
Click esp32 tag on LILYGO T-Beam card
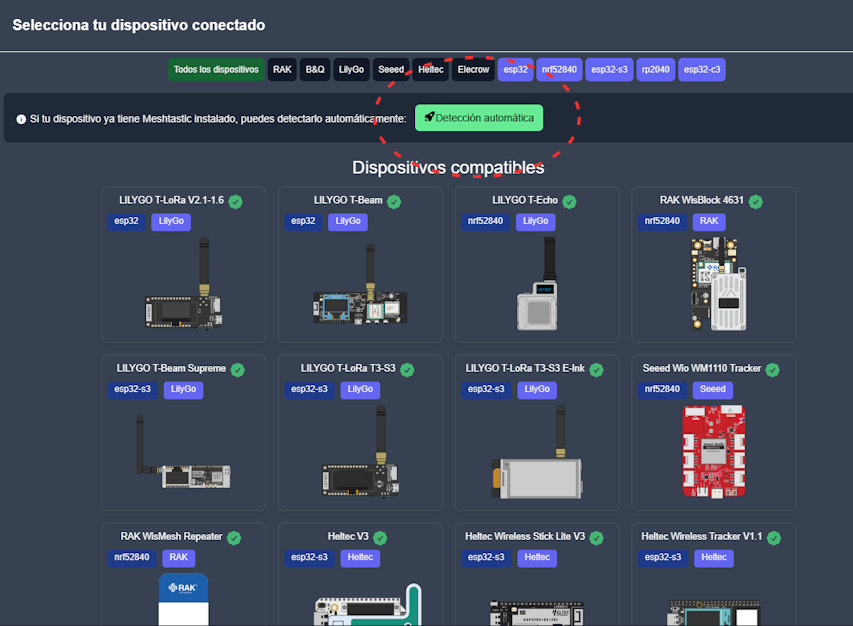tap(303, 221)
